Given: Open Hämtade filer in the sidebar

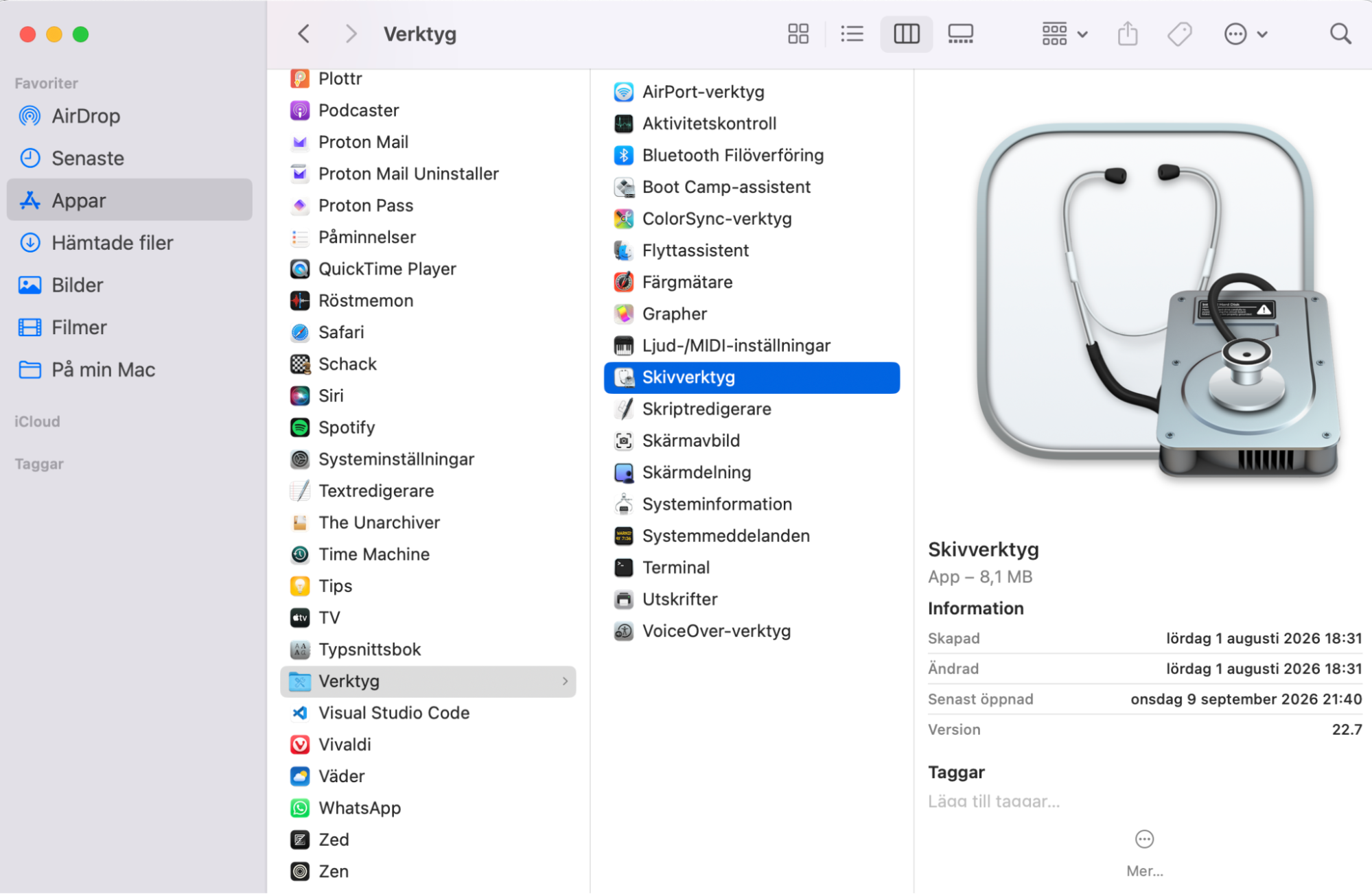Looking at the screenshot, I should pyautogui.click(x=129, y=242).
